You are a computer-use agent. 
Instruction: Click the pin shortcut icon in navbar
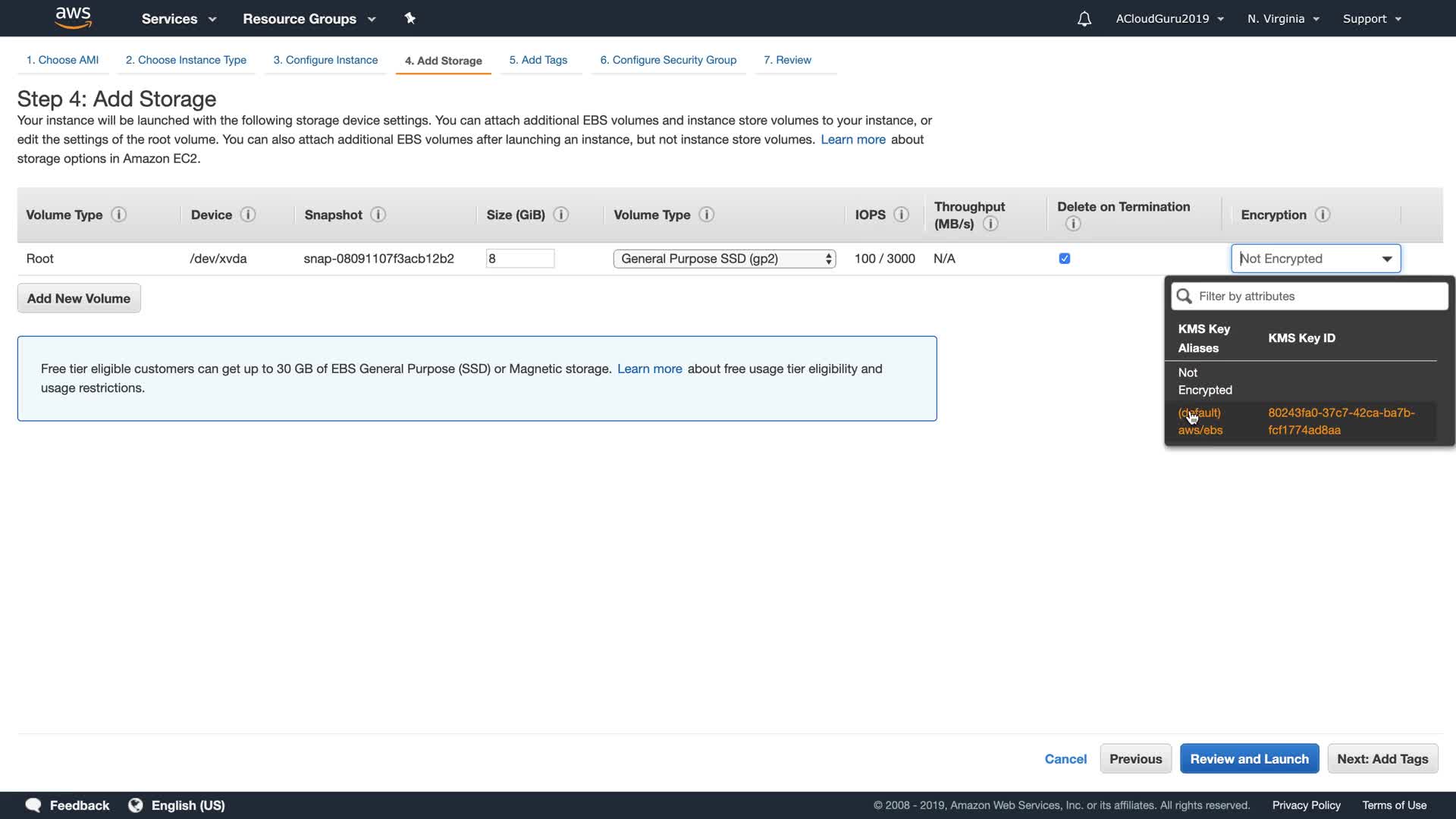coord(410,18)
